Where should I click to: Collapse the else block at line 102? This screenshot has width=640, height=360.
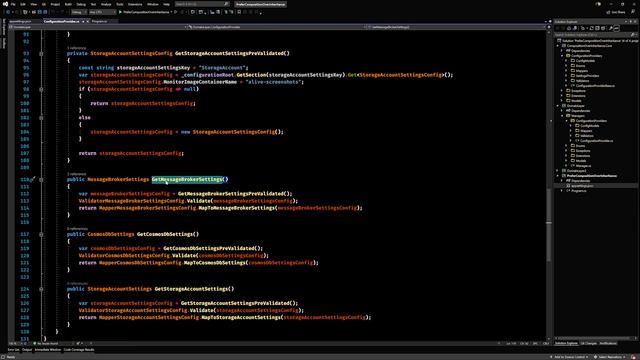click(x=41, y=118)
